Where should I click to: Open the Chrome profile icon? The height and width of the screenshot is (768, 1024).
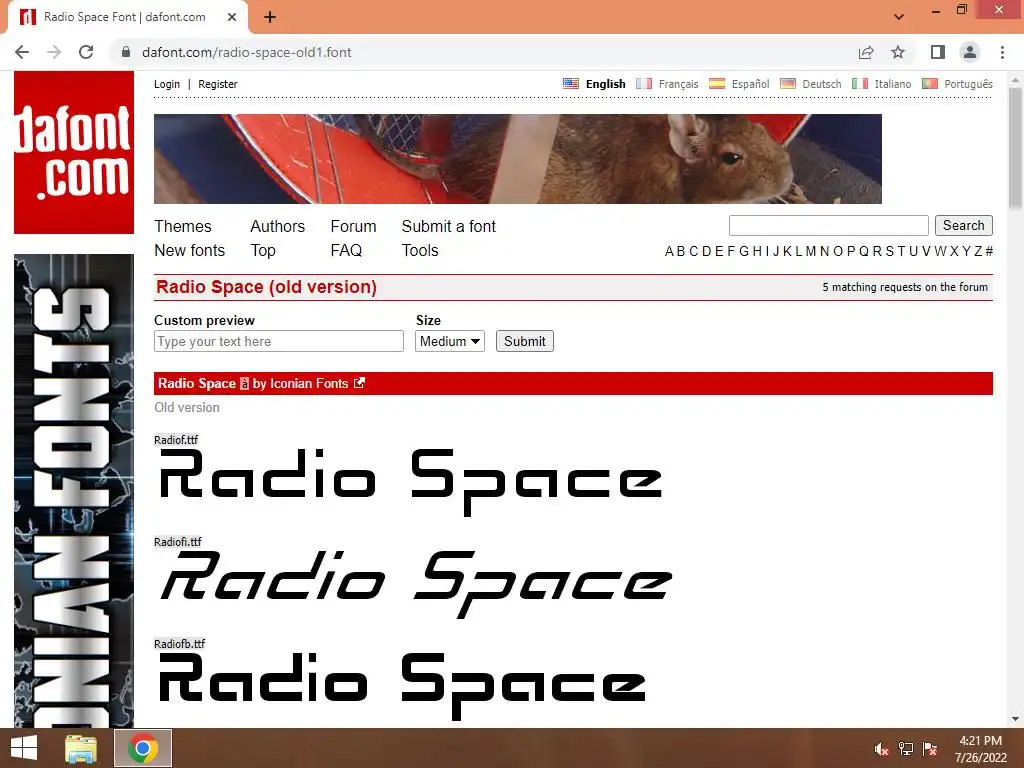(970, 52)
